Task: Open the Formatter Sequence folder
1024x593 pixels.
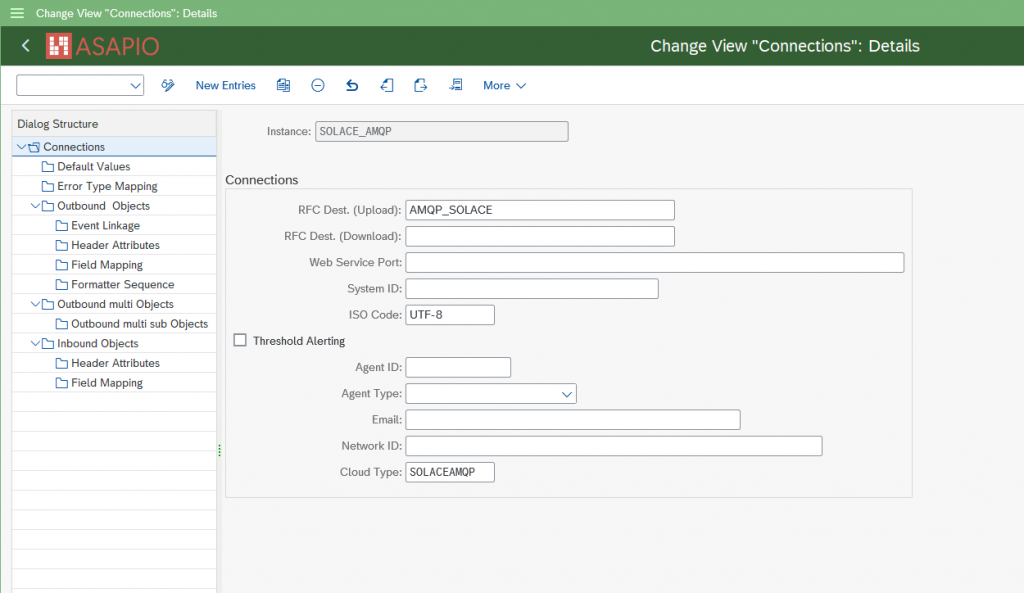Action: pos(122,285)
